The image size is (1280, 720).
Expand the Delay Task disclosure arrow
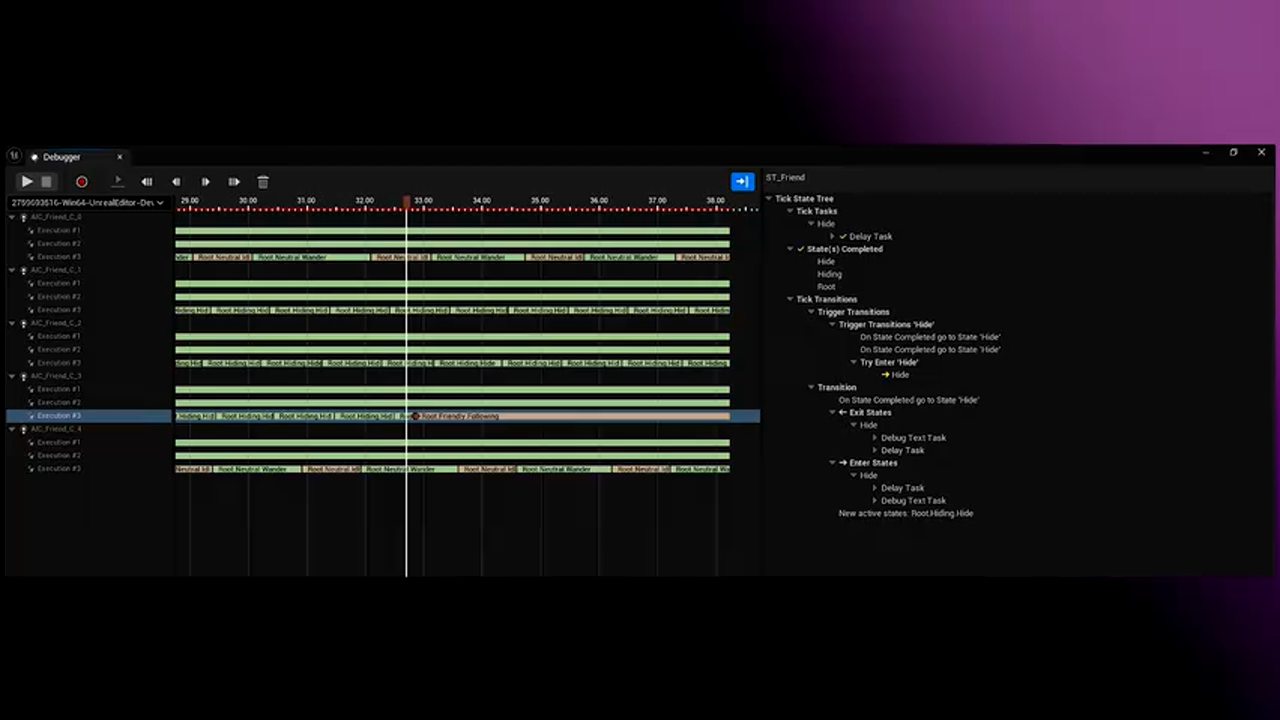click(x=832, y=236)
